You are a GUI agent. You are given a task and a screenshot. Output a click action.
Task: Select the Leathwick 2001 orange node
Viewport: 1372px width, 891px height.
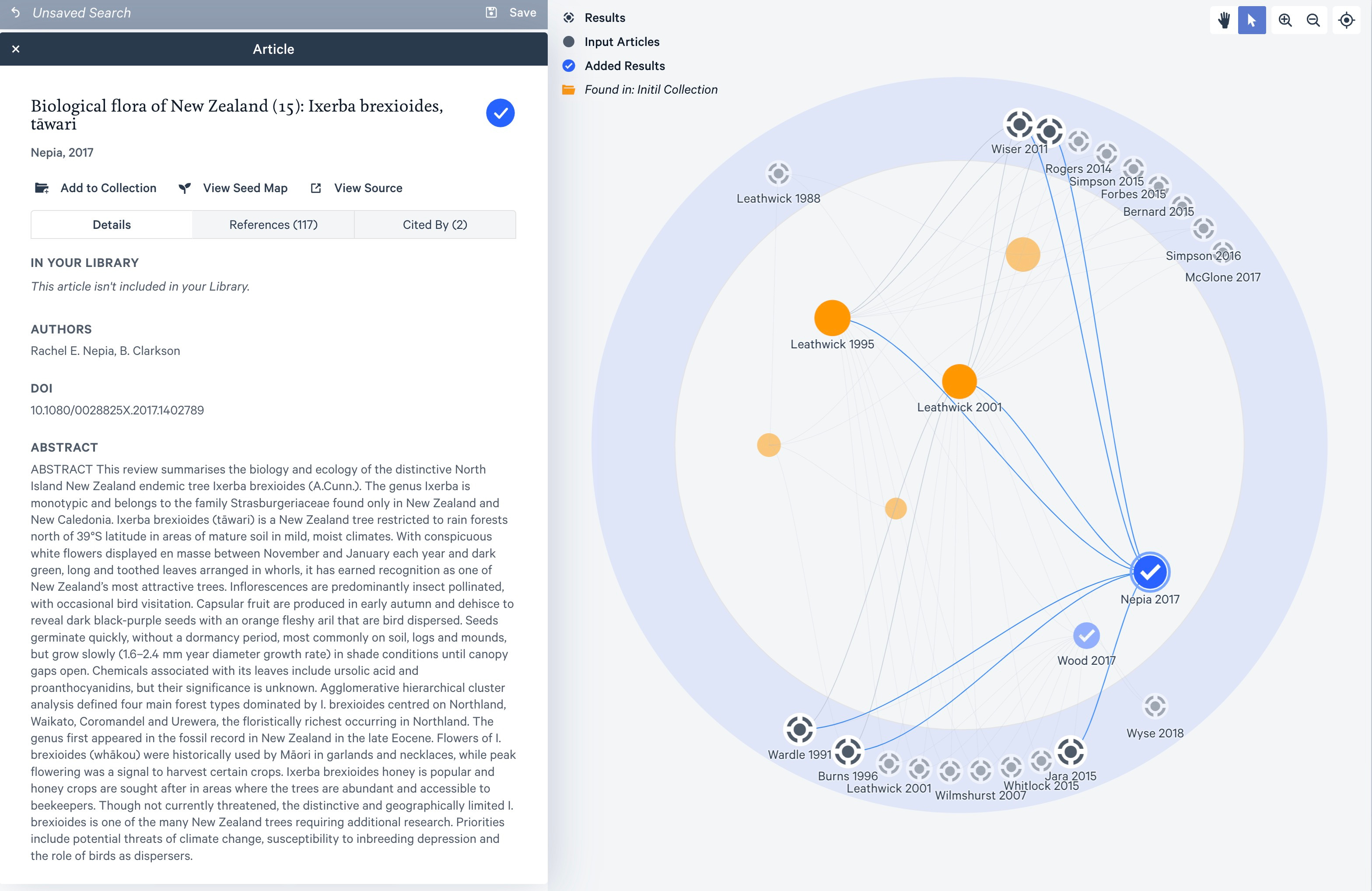959,381
